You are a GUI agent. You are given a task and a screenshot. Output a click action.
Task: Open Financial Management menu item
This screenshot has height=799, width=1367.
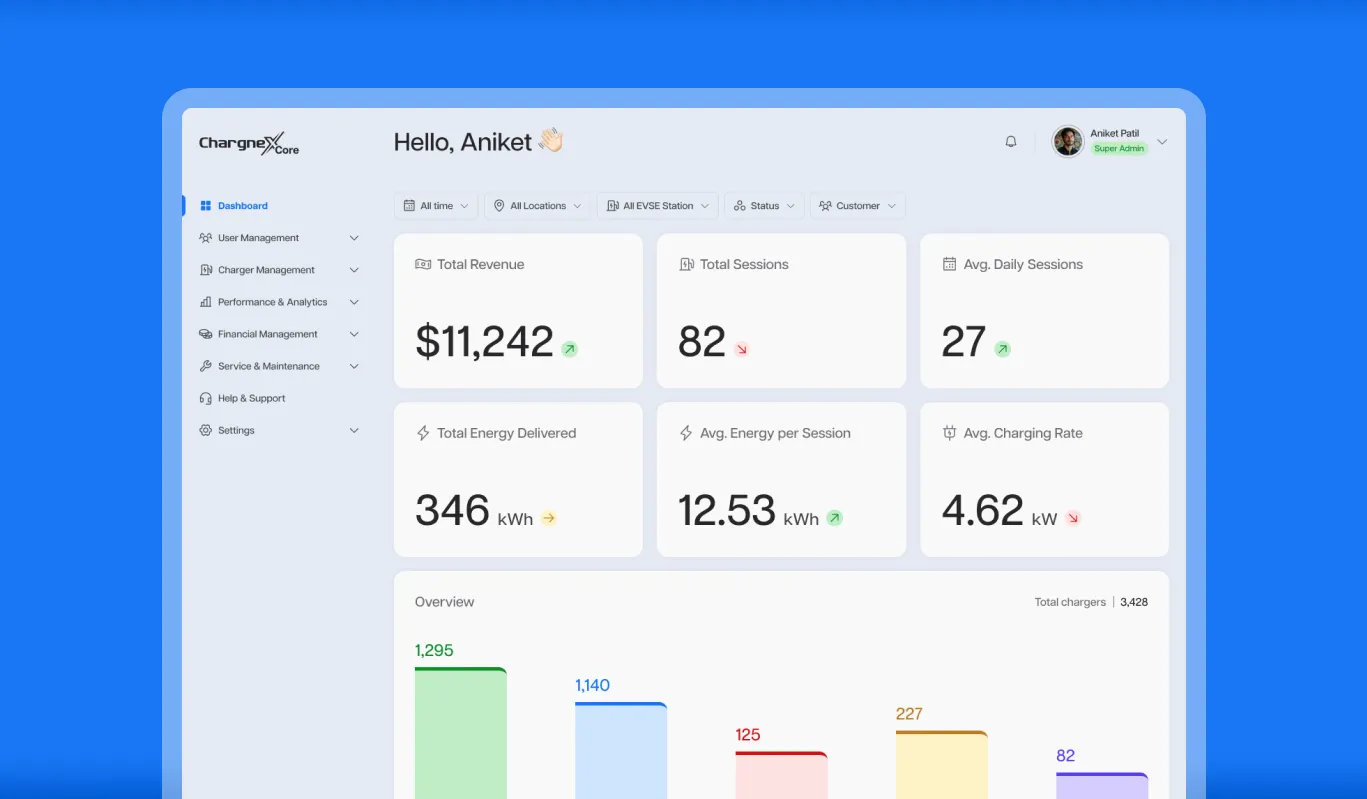[268, 334]
